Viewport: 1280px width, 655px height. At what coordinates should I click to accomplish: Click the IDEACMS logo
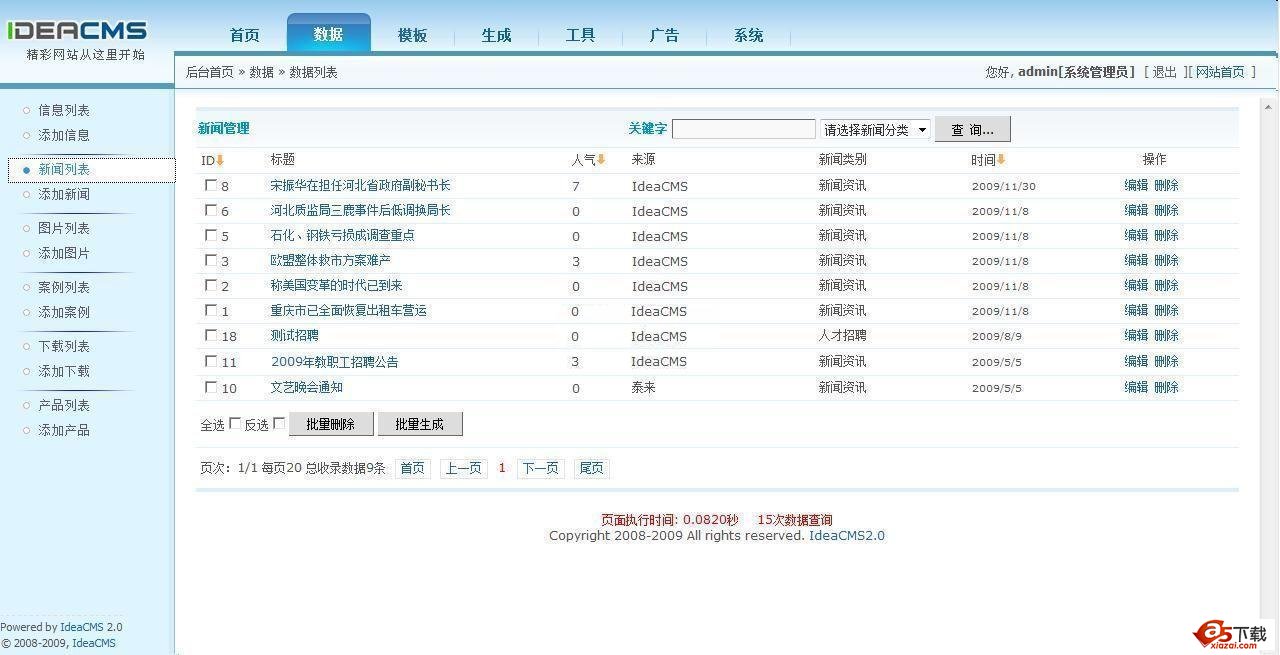coord(78,31)
